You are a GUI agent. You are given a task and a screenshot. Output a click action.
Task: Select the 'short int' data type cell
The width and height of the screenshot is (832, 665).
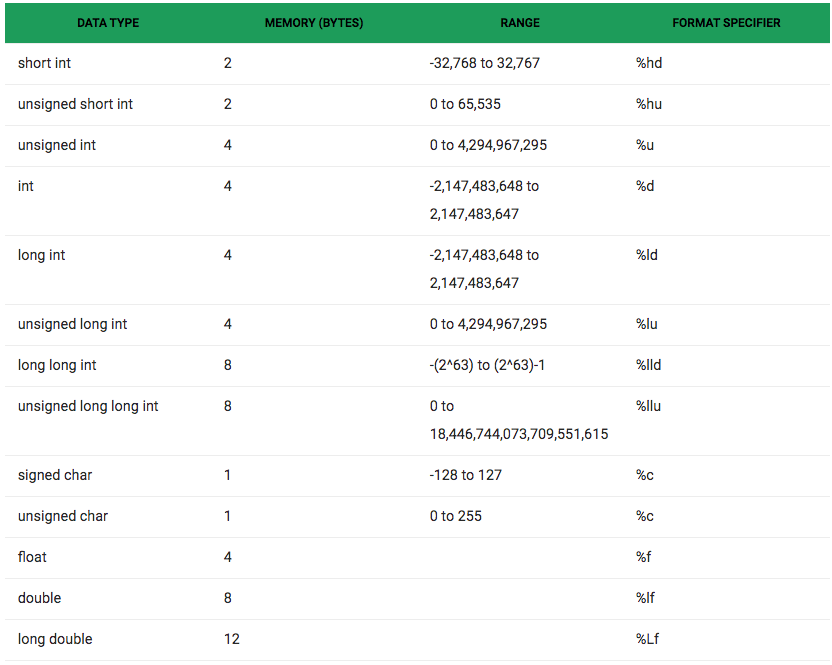(x=45, y=63)
